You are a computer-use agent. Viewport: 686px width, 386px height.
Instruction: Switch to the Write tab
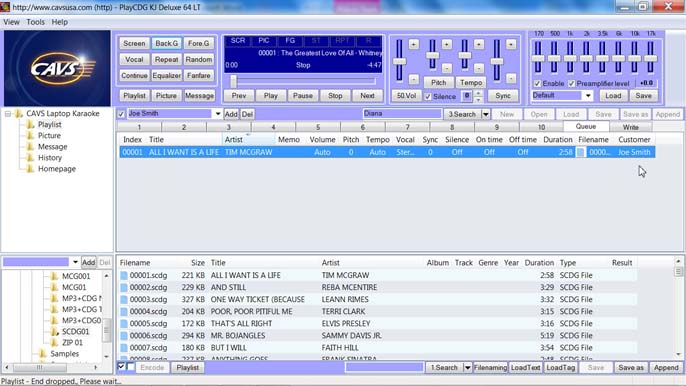[x=630, y=127]
